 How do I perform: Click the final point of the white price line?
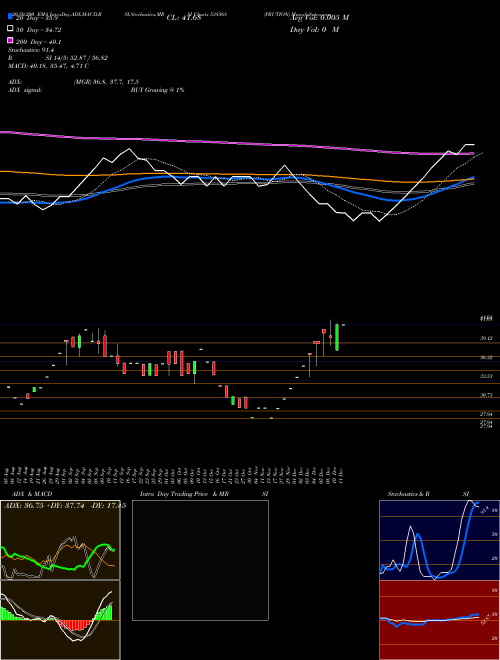coord(474,145)
